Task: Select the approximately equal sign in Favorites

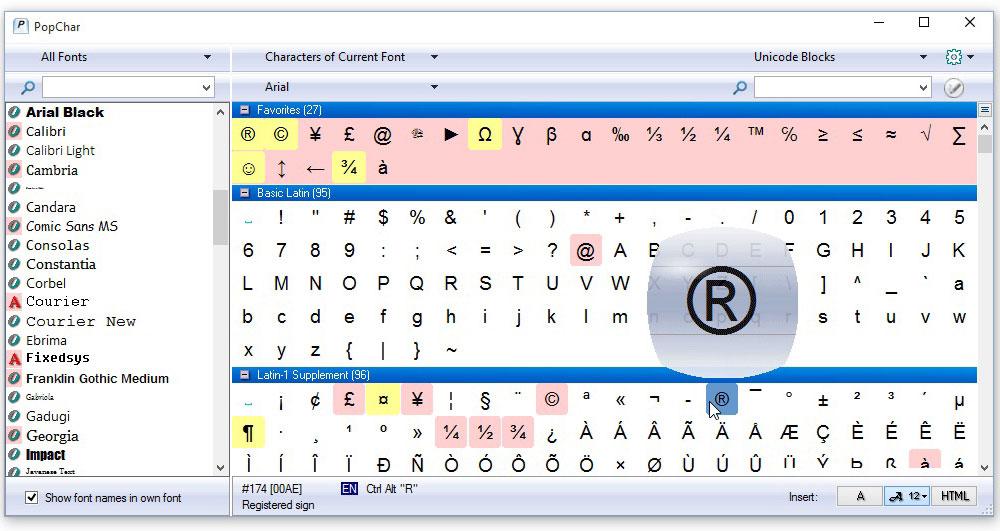Action: click(891, 135)
